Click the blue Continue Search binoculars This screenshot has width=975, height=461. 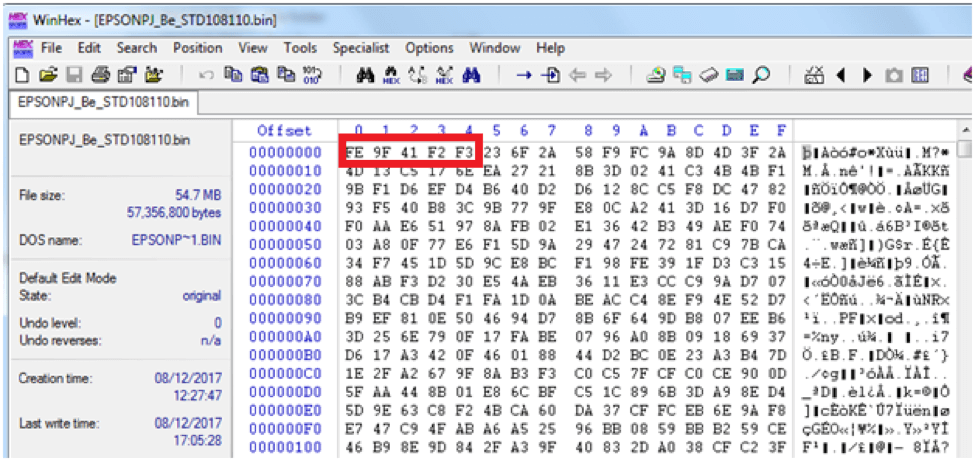pos(471,76)
